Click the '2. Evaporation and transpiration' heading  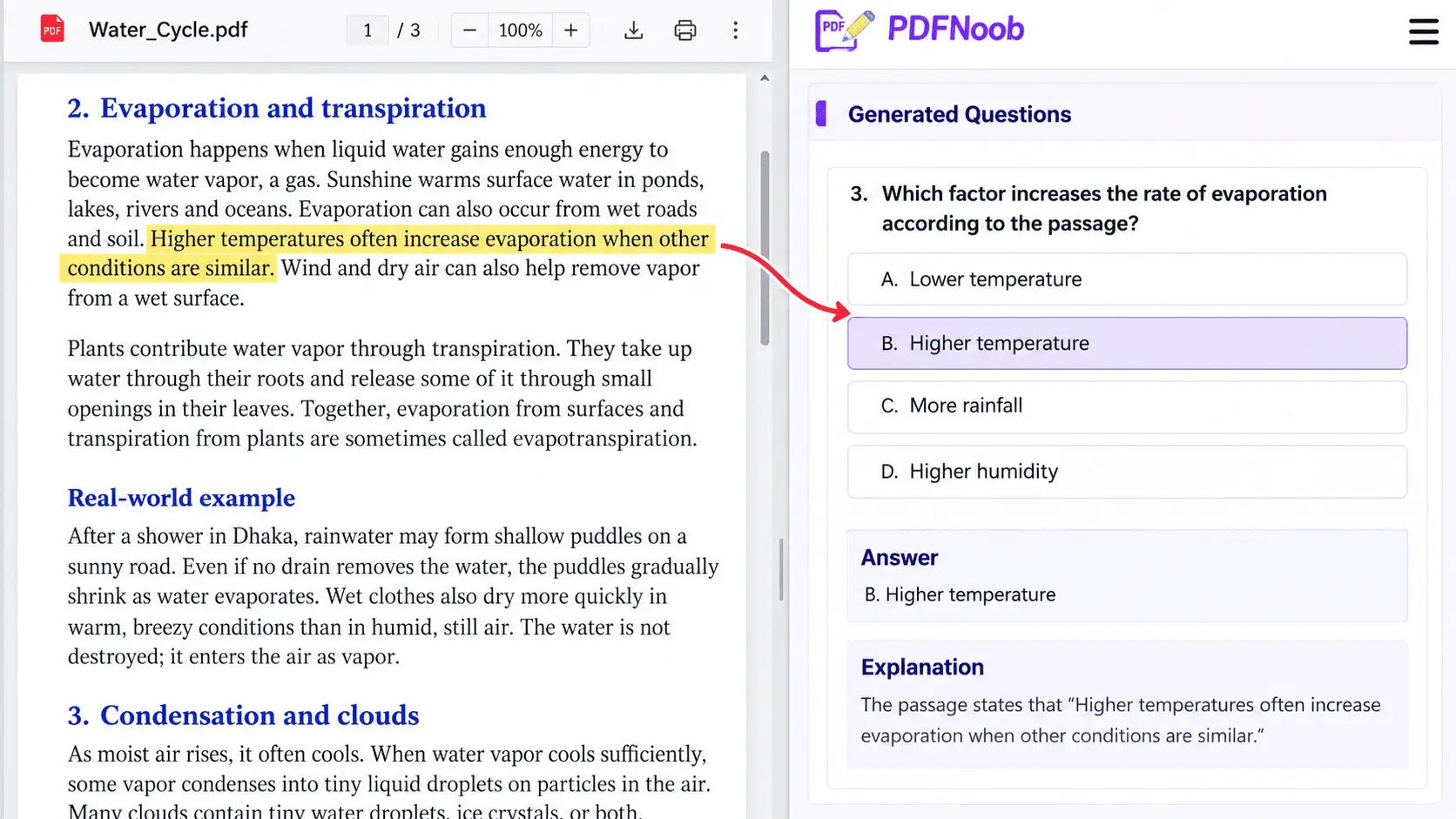coord(277,108)
